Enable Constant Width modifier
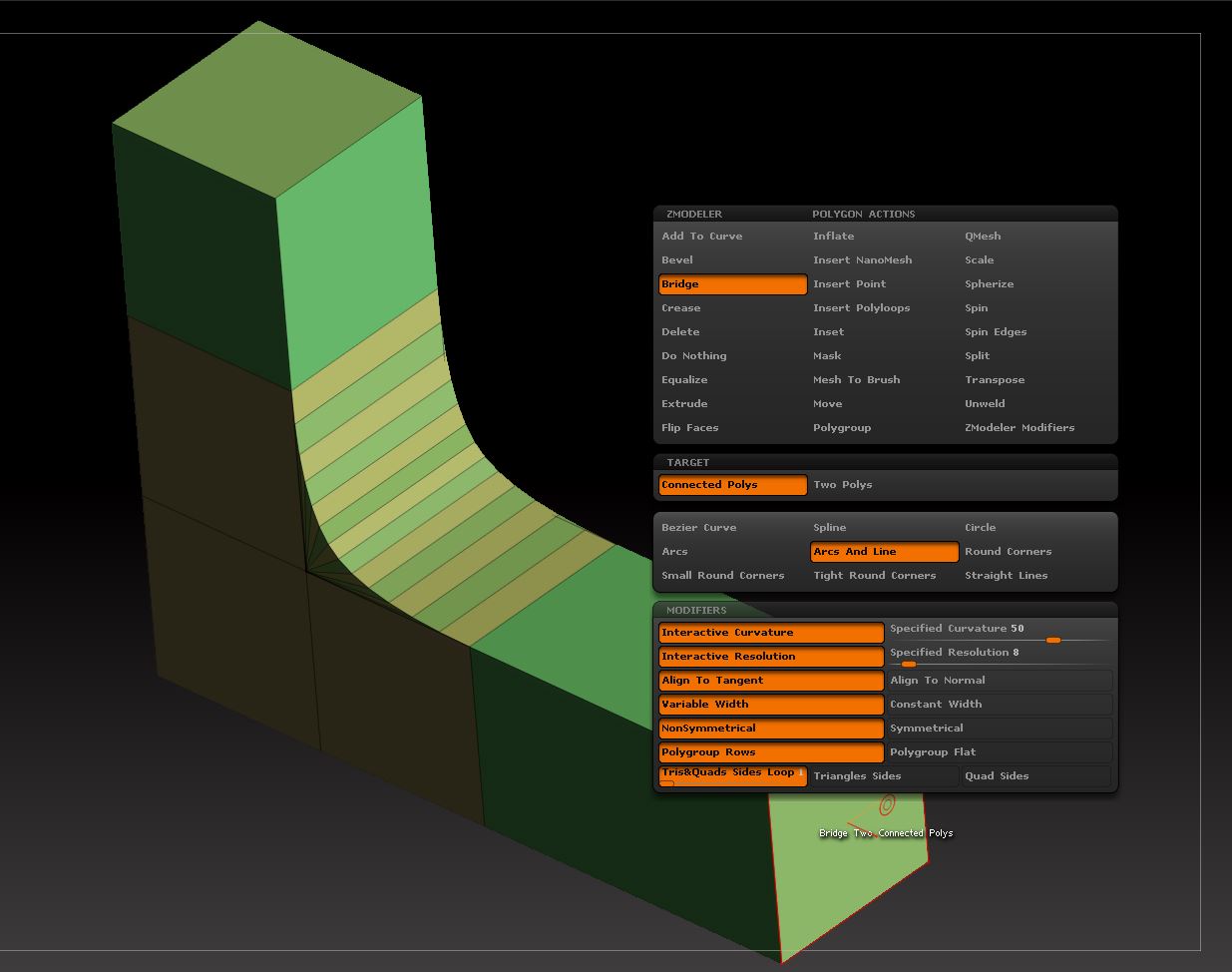 pyautogui.click(x=999, y=705)
